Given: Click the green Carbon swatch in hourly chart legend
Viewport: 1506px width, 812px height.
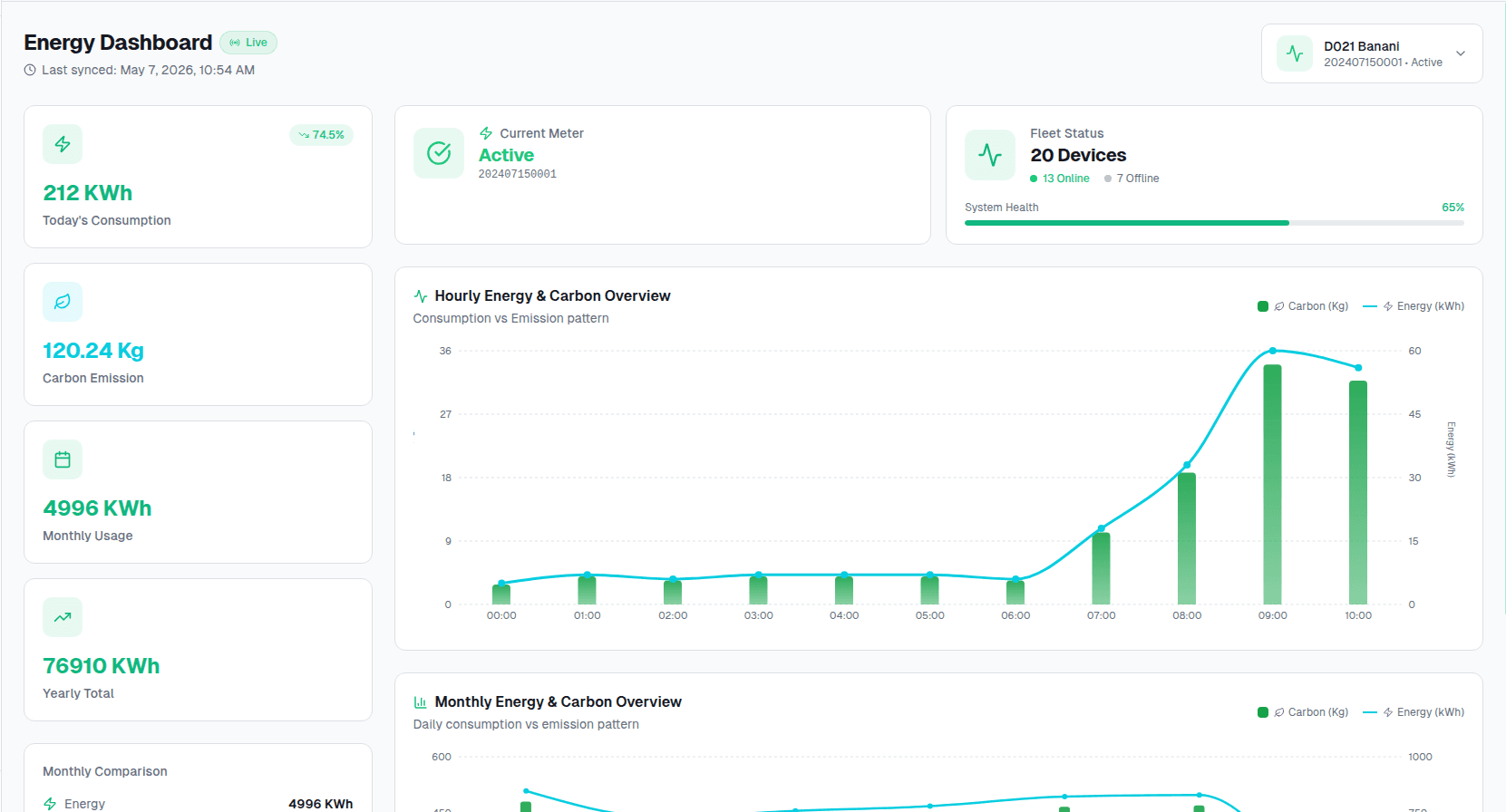Looking at the screenshot, I should [1263, 306].
